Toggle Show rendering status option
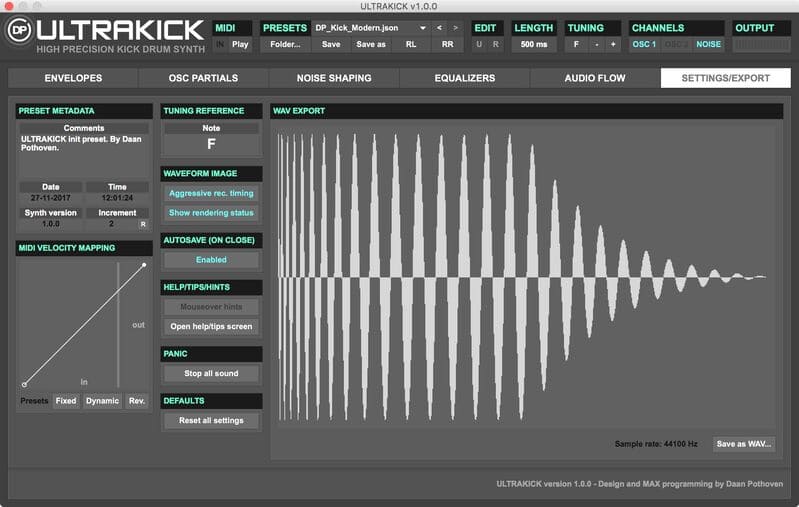Viewport: 799px width, 507px height. point(211,213)
